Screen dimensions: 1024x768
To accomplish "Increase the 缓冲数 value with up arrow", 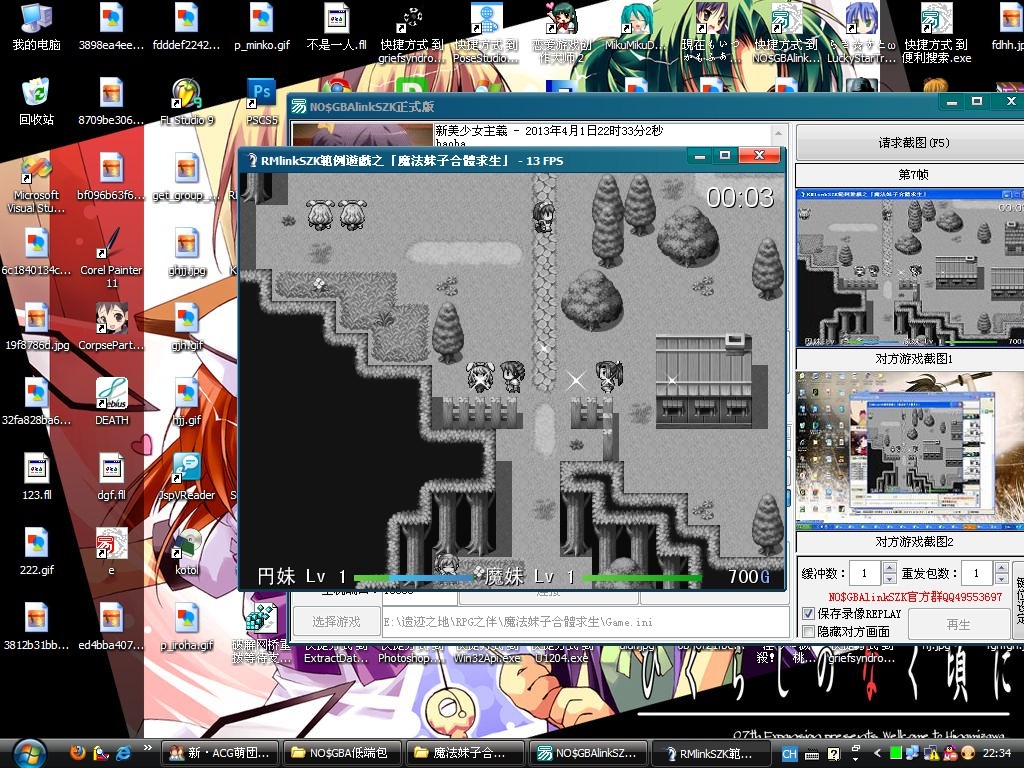I will point(889,568).
